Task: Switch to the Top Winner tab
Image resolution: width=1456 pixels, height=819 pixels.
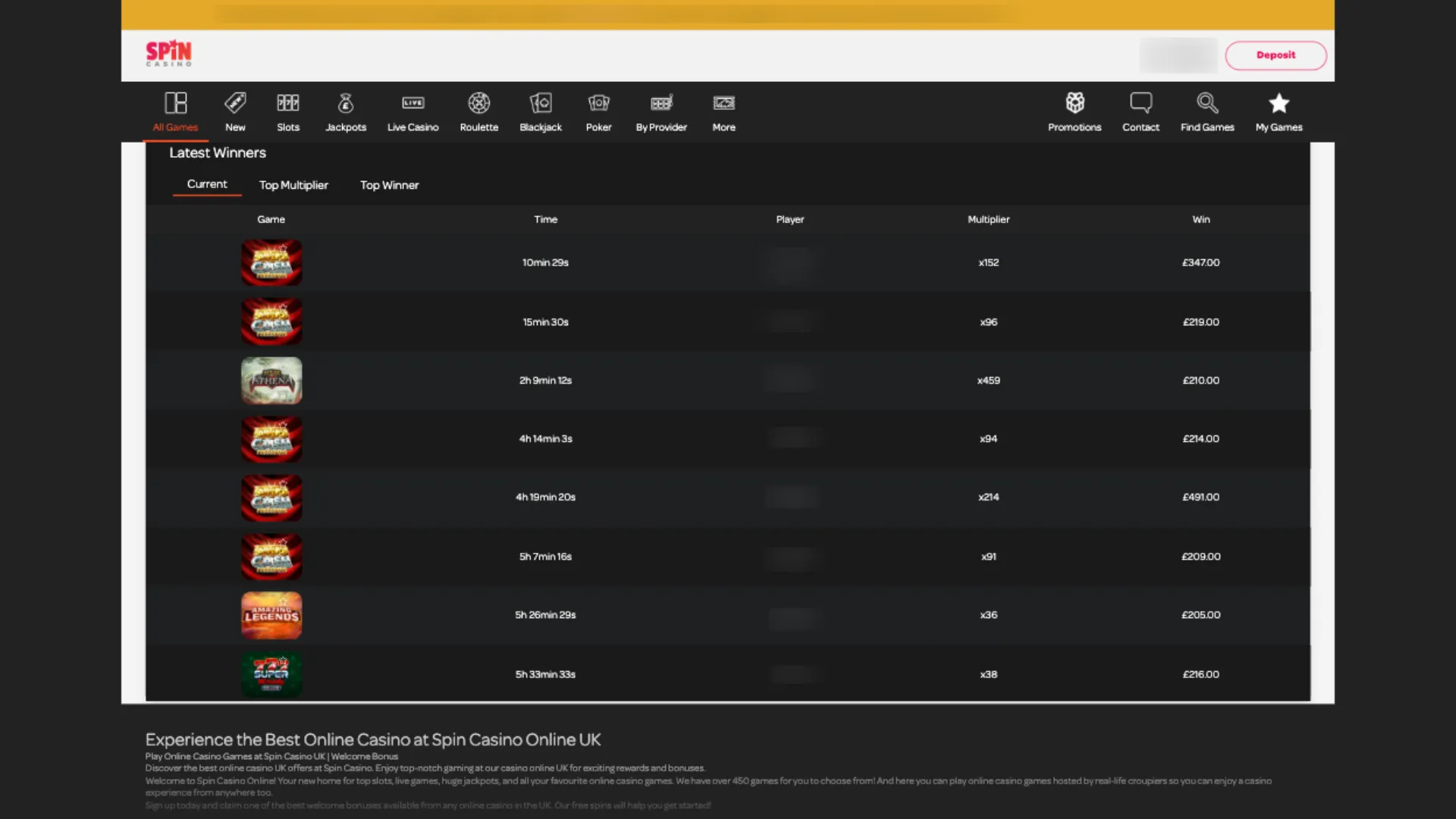Action: pyautogui.click(x=389, y=185)
